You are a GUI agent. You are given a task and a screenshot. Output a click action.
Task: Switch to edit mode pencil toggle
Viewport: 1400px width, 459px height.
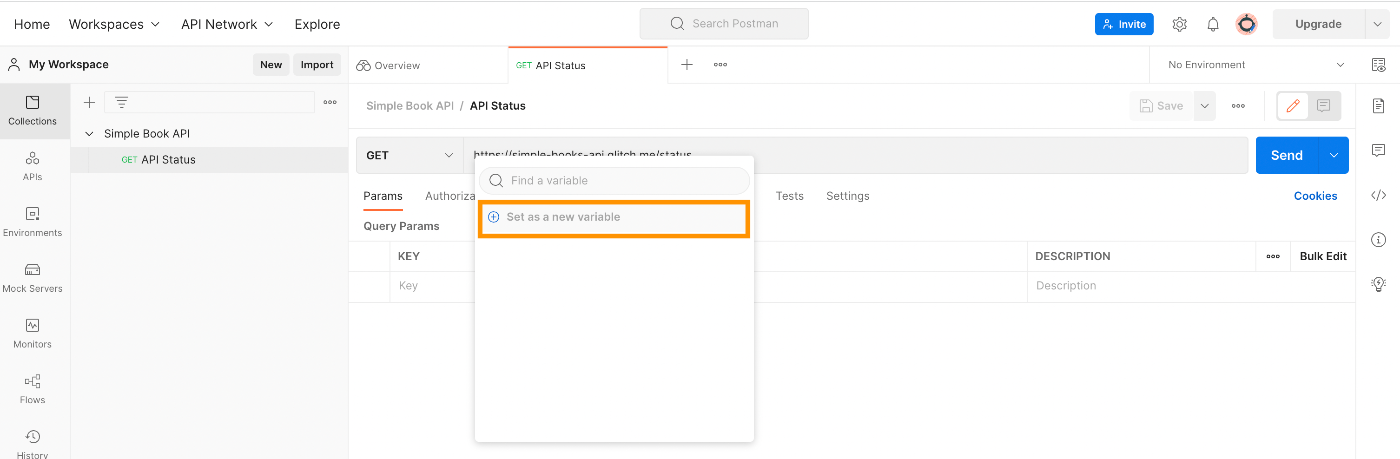coord(1293,105)
